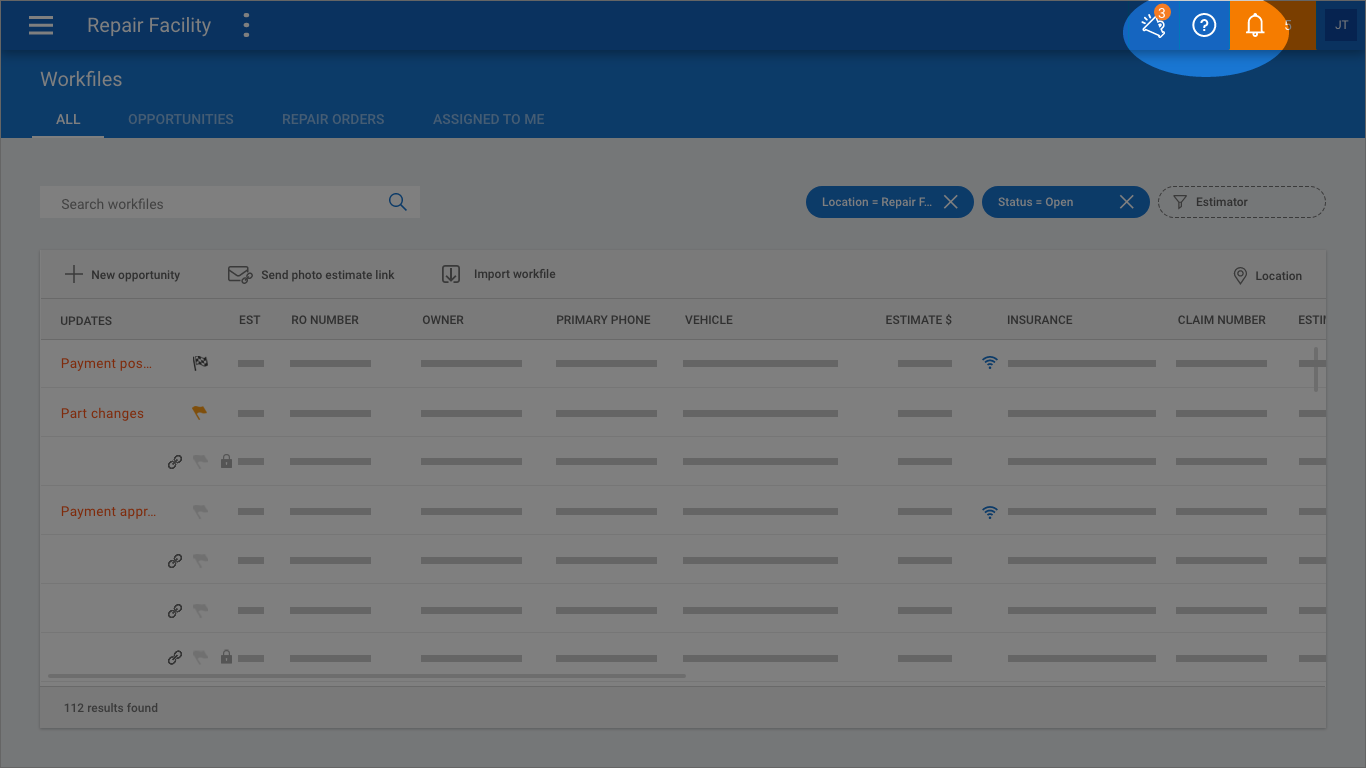
Task: Switch to the Repair Orders tab
Action: pyautogui.click(x=333, y=119)
